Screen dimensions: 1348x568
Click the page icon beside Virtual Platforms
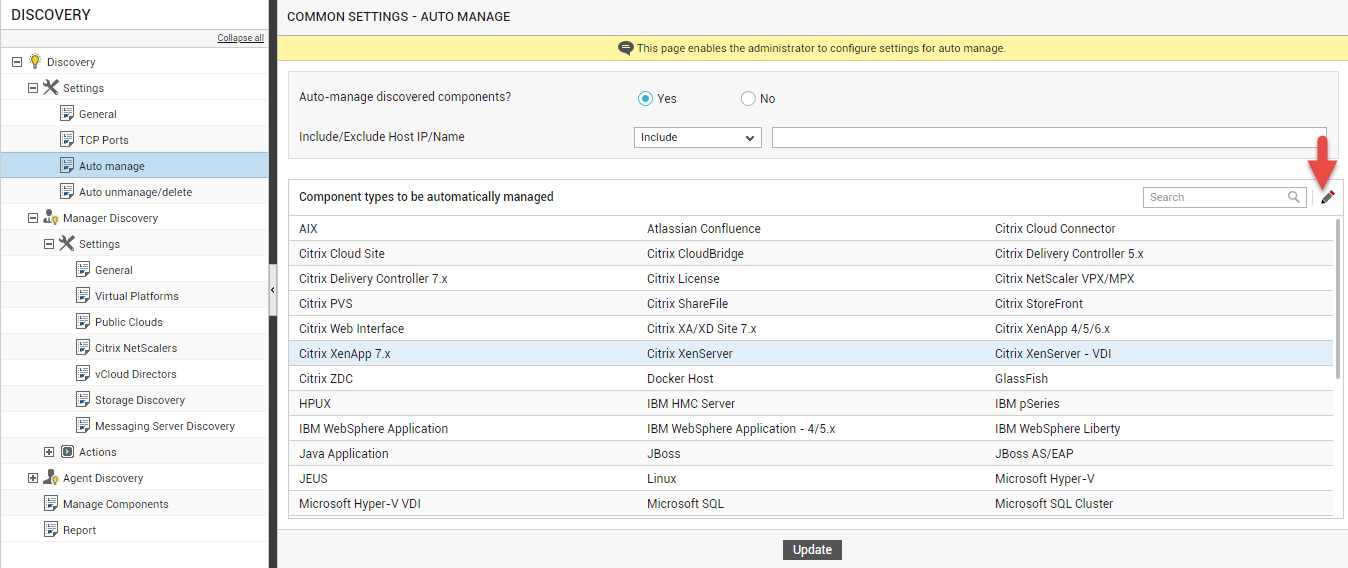83,296
